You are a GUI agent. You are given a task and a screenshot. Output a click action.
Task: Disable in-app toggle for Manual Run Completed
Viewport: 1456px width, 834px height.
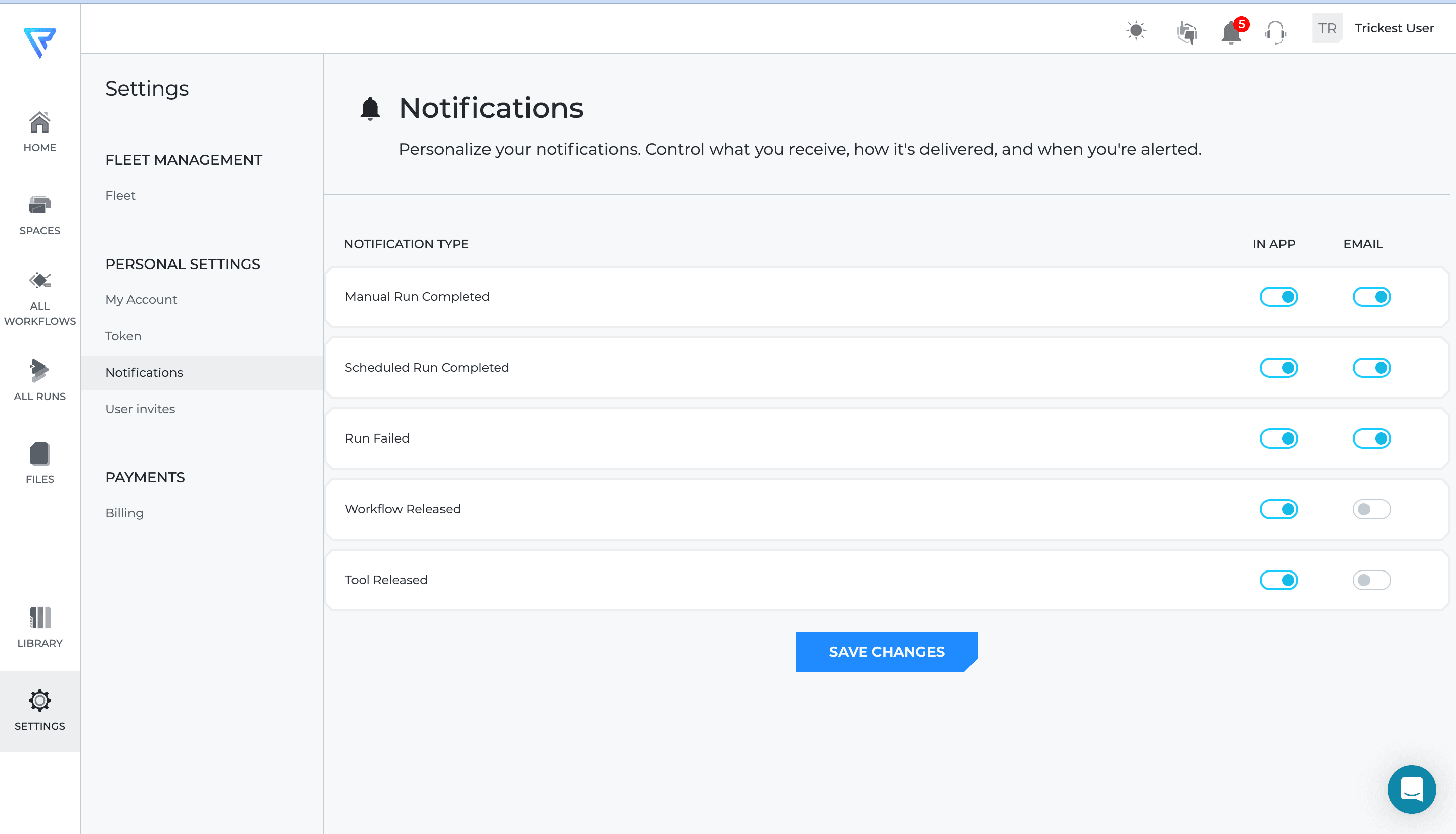(1278, 297)
